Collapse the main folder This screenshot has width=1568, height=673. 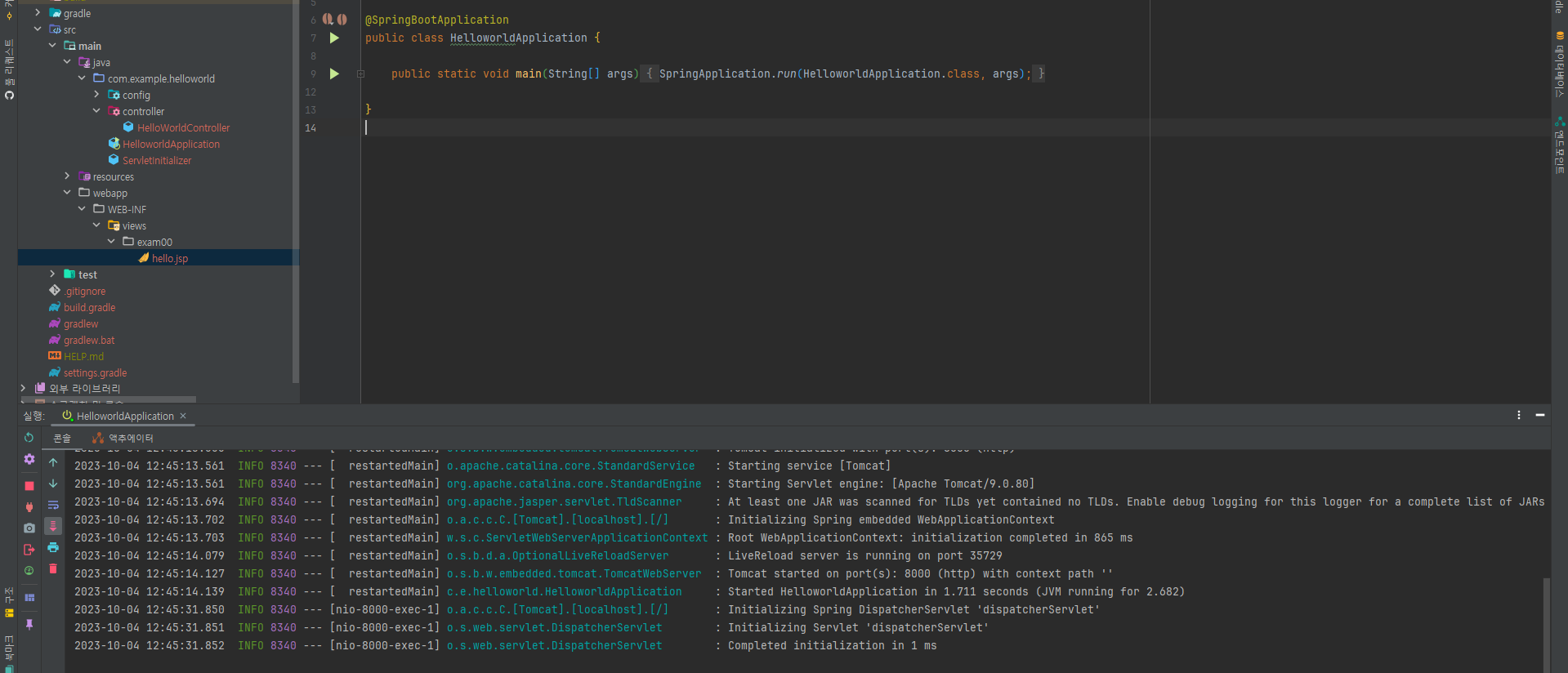(x=52, y=46)
